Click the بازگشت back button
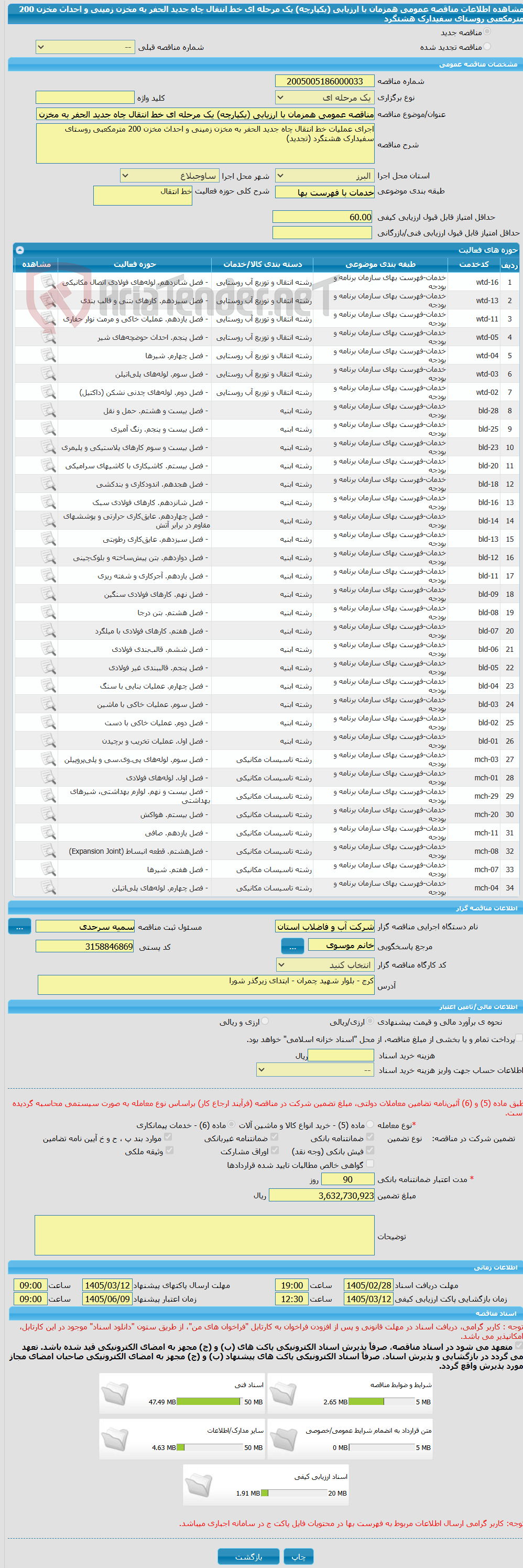Viewport: 523px width, 1568px height. coord(249,1556)
